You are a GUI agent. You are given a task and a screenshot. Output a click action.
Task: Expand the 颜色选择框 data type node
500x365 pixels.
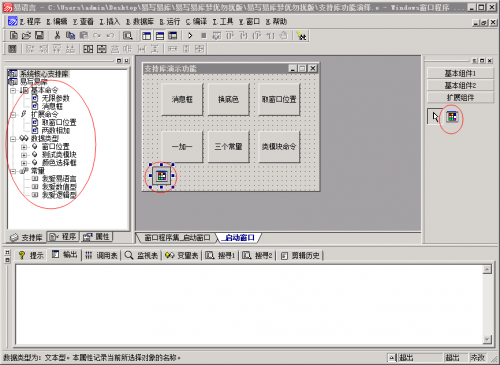point(24,163)
